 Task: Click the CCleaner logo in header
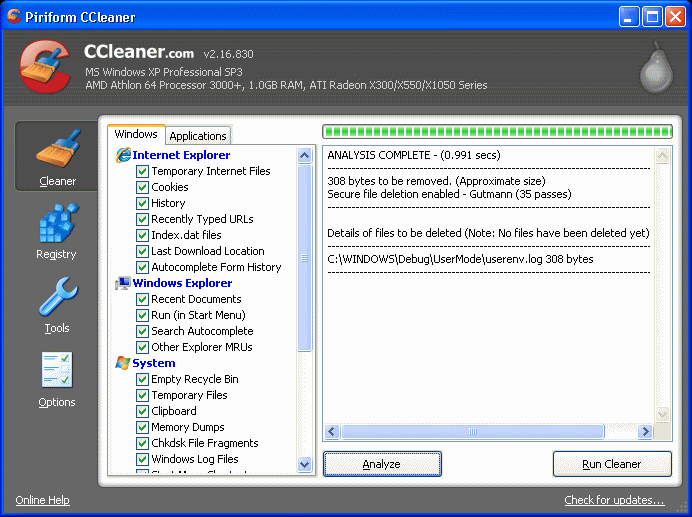point(45,67)
